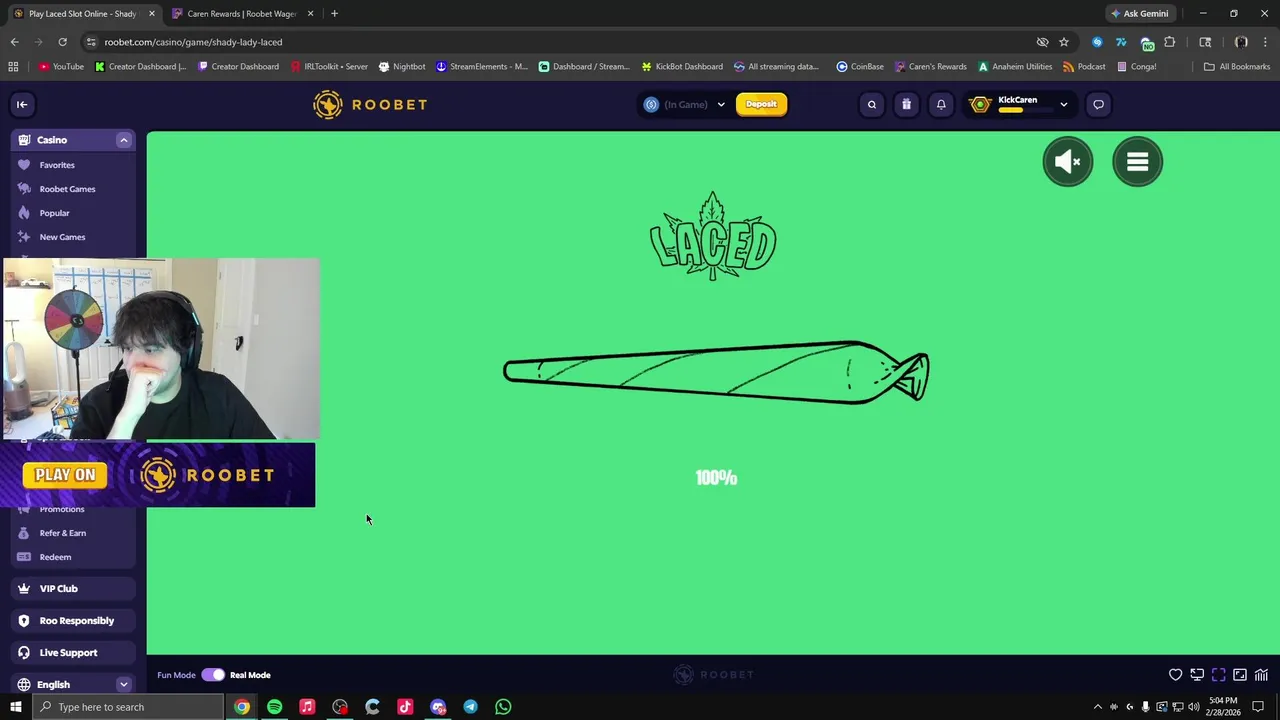The image size is (1280, 720).
Task: Show hidden system tray icons chevron
Action: pos(1097,707)
